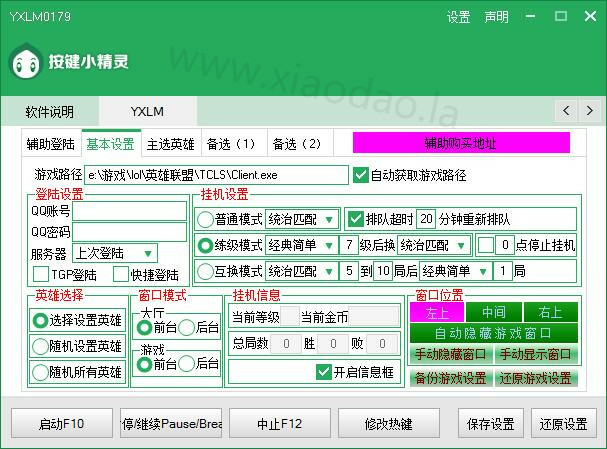
Task: Select 大厅 前台 radio button
Action: [x=144, y=328]
